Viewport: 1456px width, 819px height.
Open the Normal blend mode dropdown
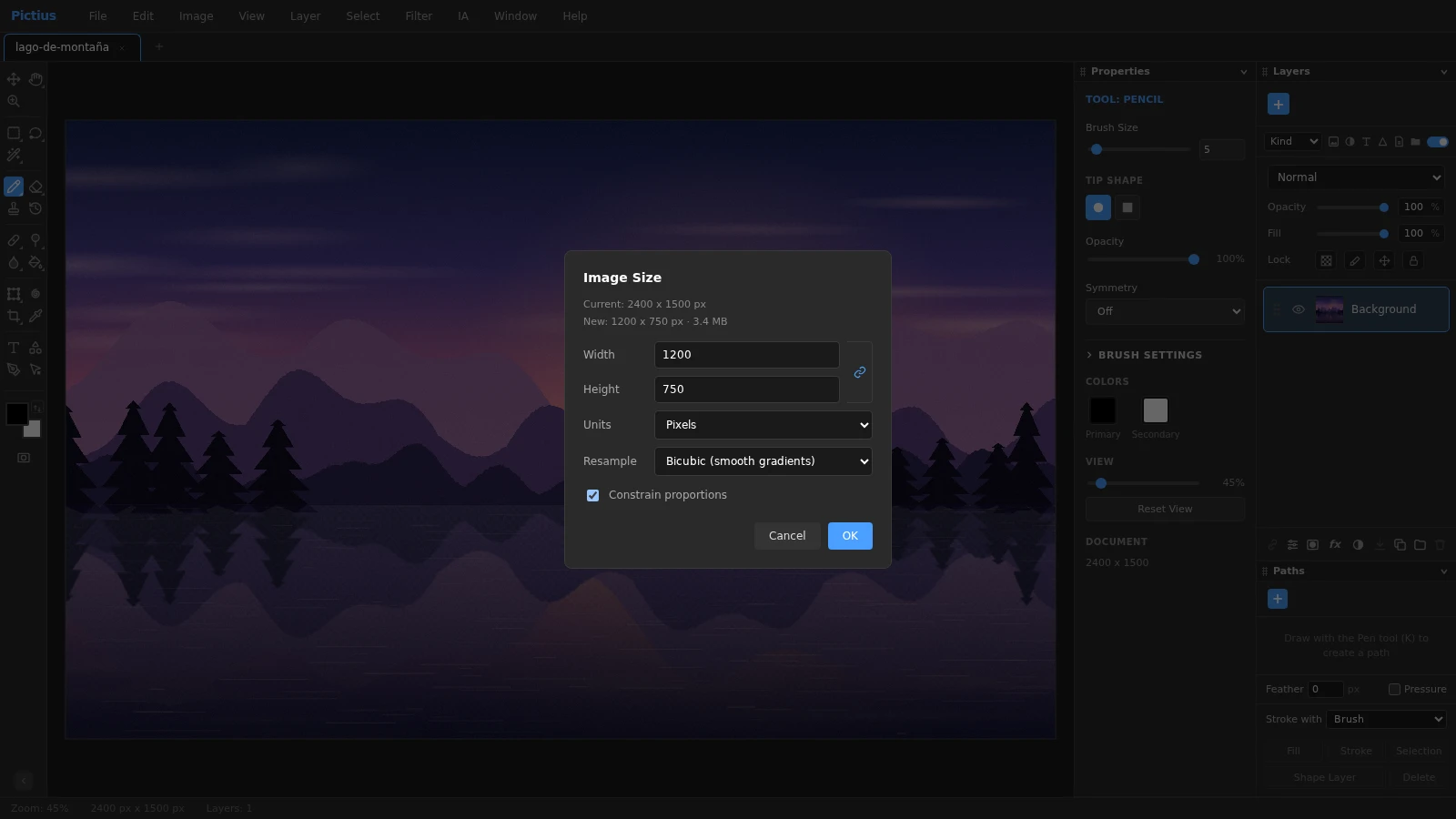pos(1356,177)
